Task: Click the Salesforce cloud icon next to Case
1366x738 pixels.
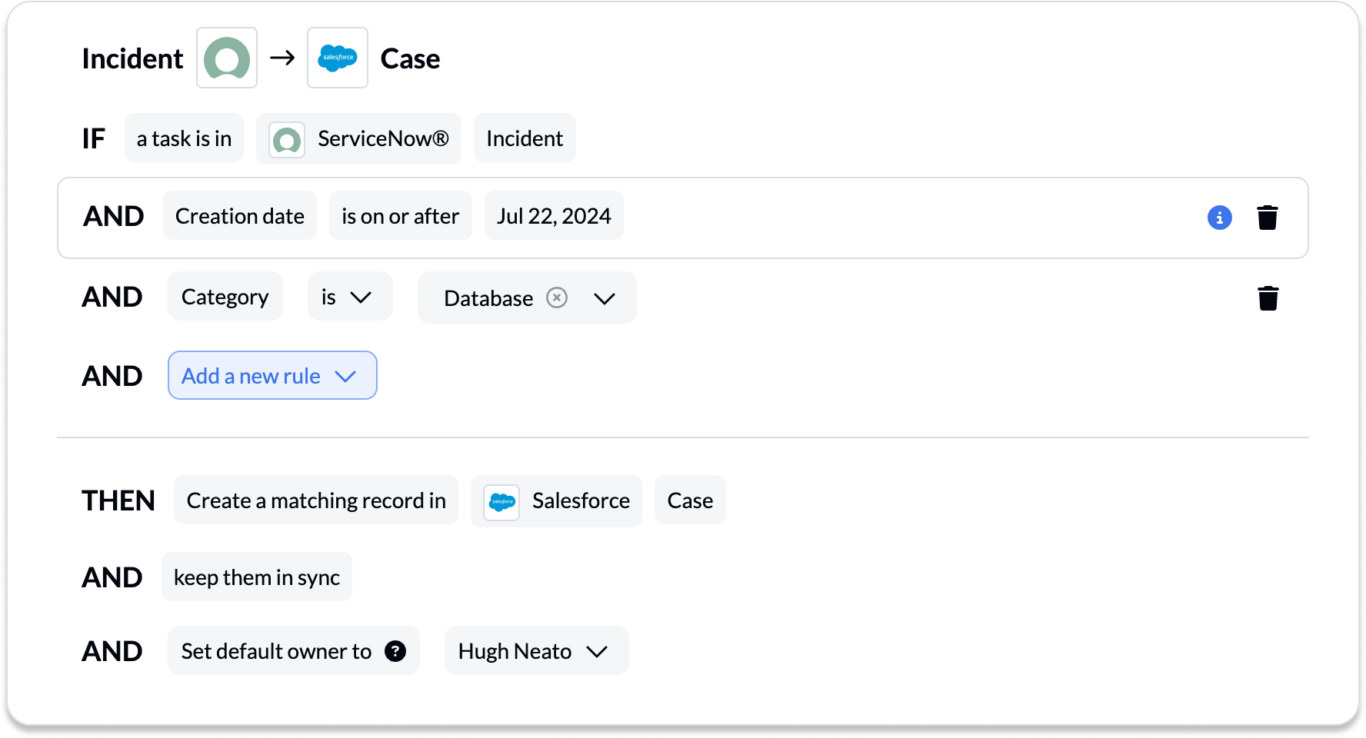Action: (x=337, y=57)
